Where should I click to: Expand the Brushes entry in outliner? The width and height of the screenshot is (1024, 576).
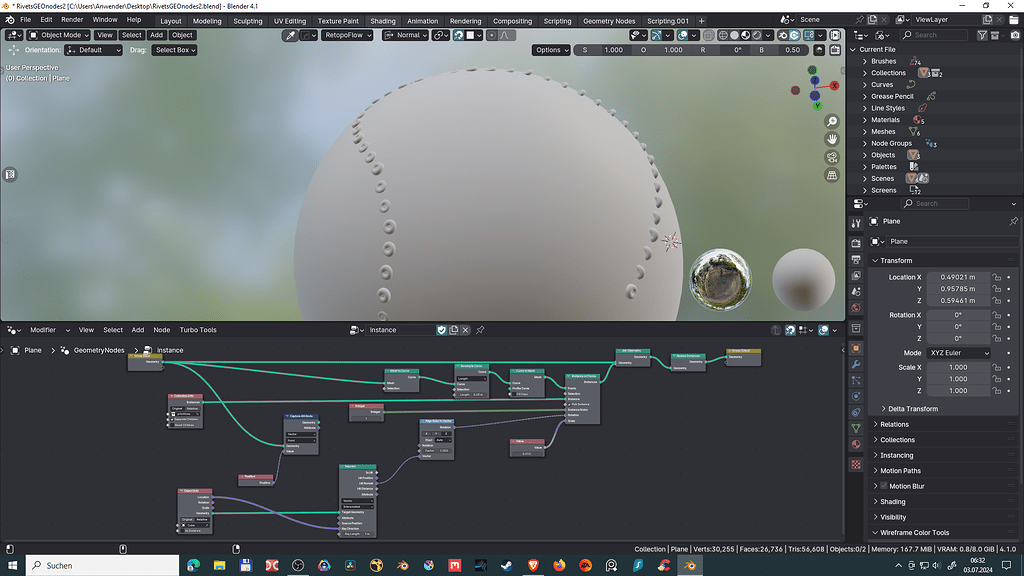click(x=865, y=61)
